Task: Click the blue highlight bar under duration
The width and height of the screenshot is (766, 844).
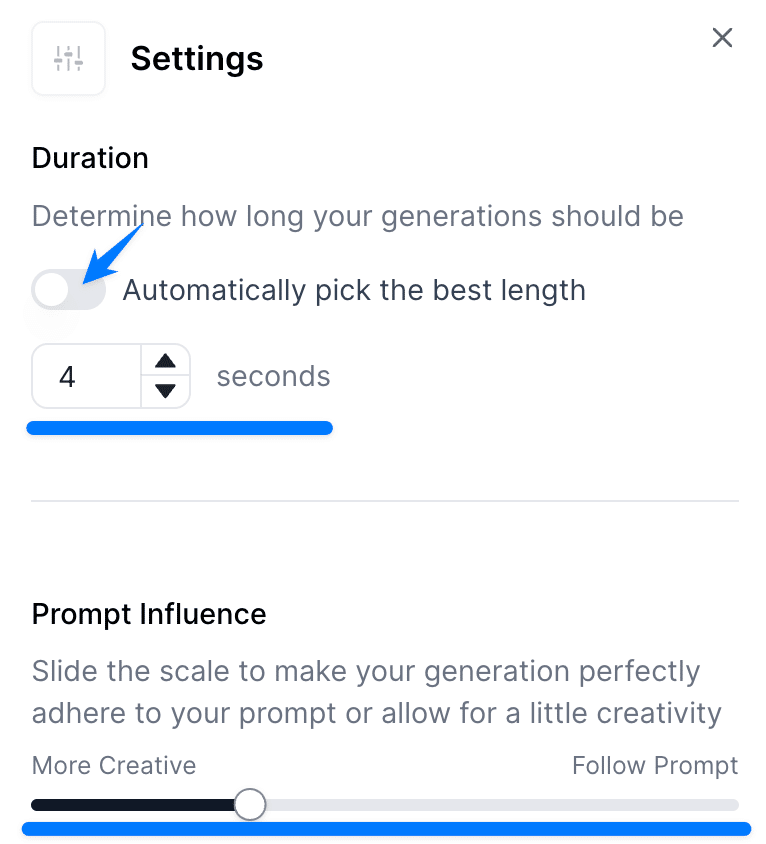Action: pos(180,429)
